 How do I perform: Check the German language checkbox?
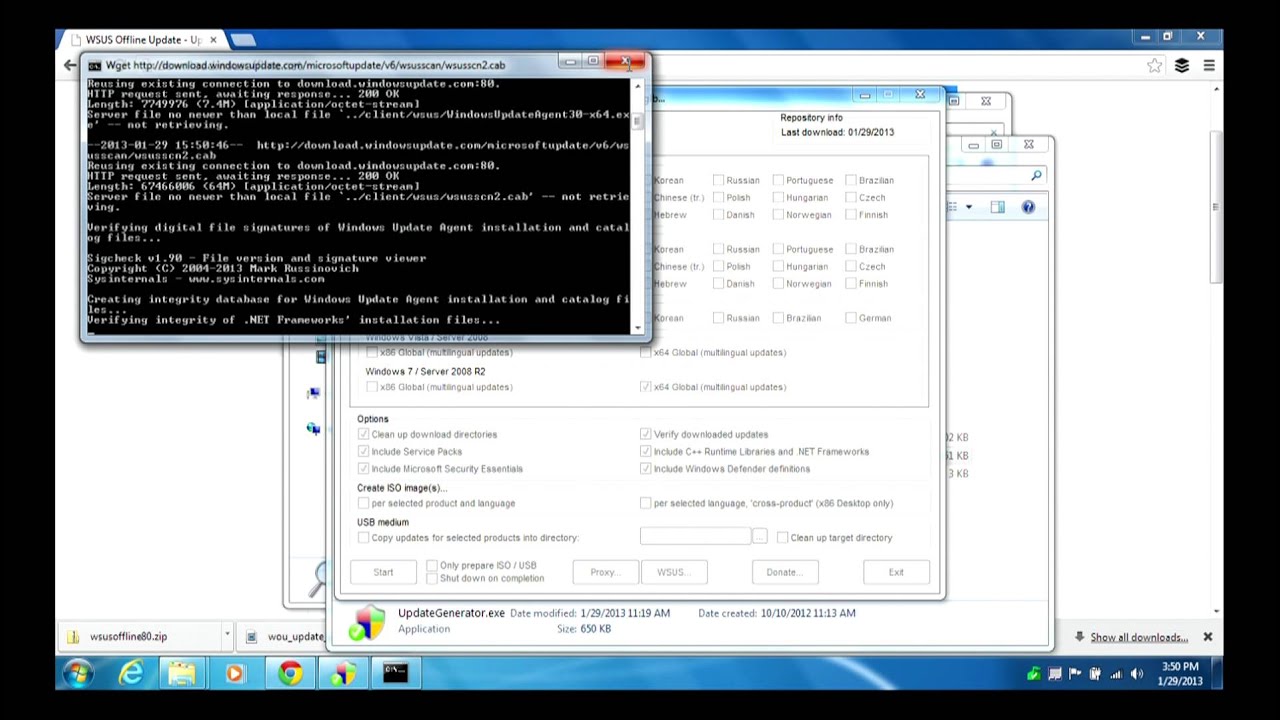click(851, 318)
